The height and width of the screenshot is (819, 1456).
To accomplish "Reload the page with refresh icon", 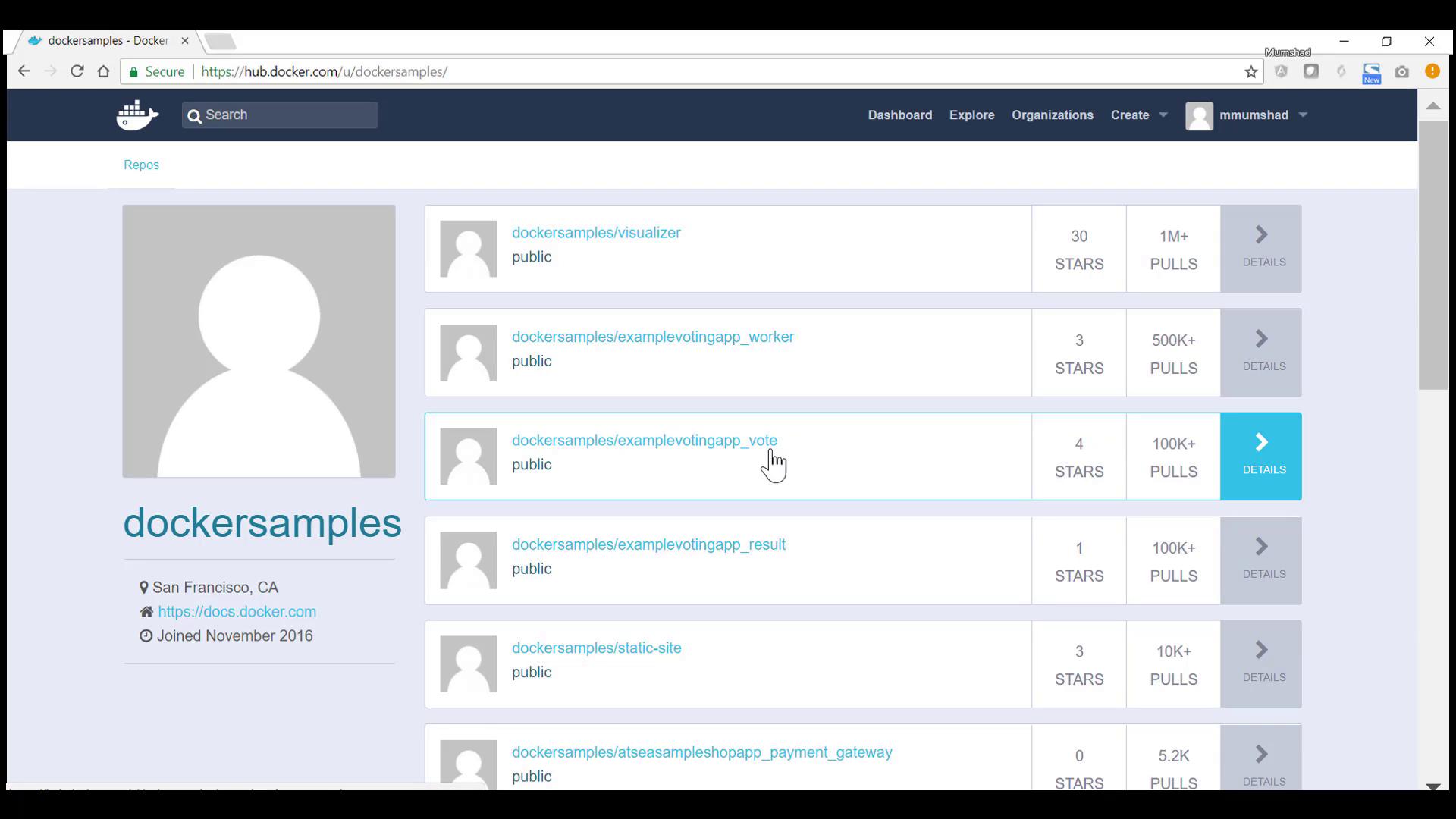I will click(x=77, y=71).
